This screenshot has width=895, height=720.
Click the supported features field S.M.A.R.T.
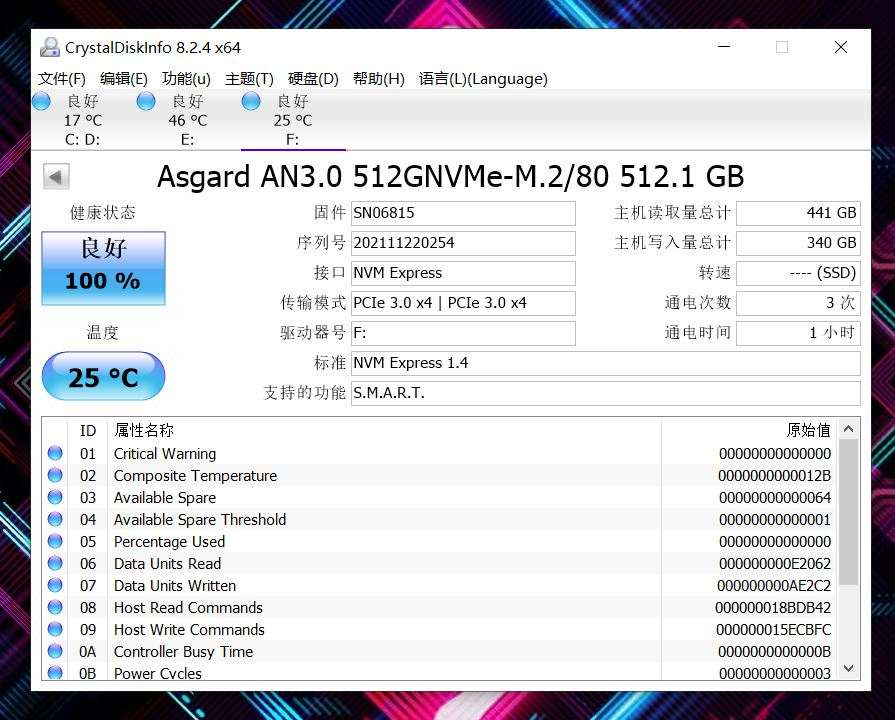point(606,393)
